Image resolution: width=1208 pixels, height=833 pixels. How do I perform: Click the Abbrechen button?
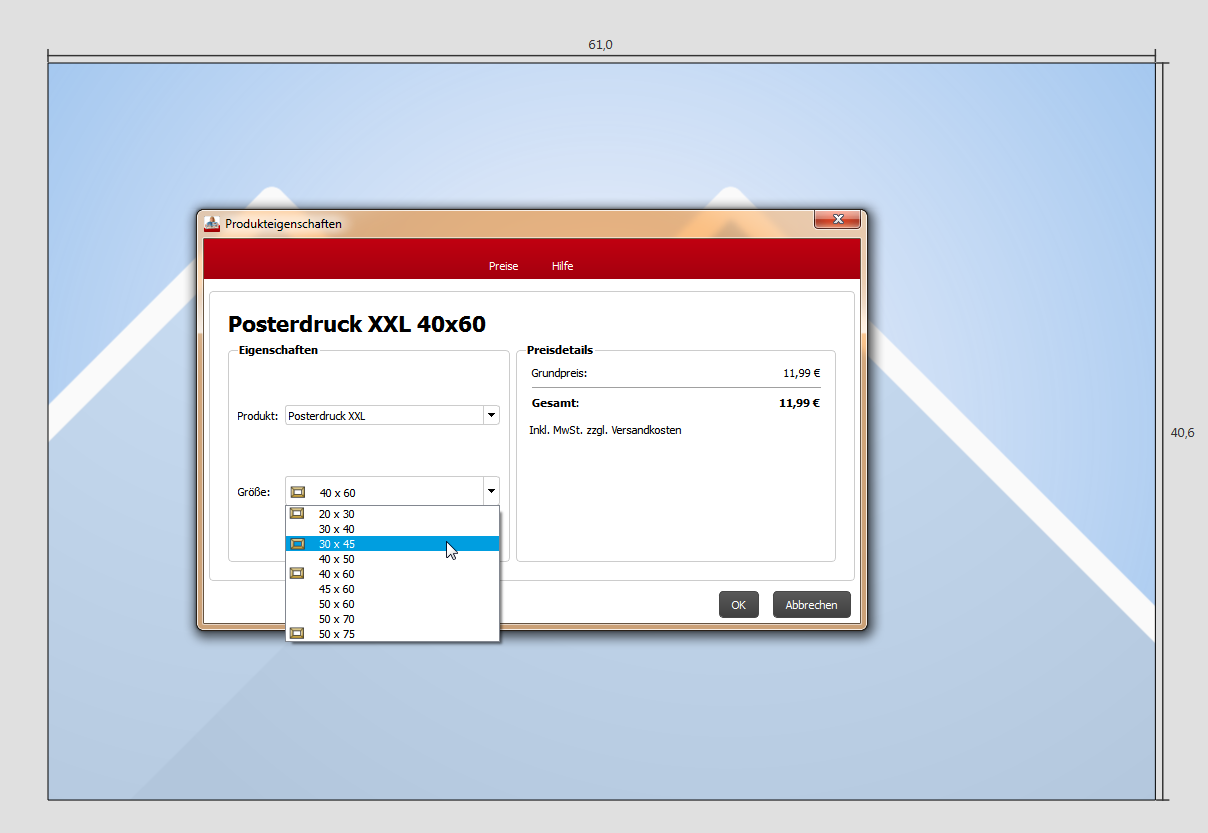pos(811,604)
